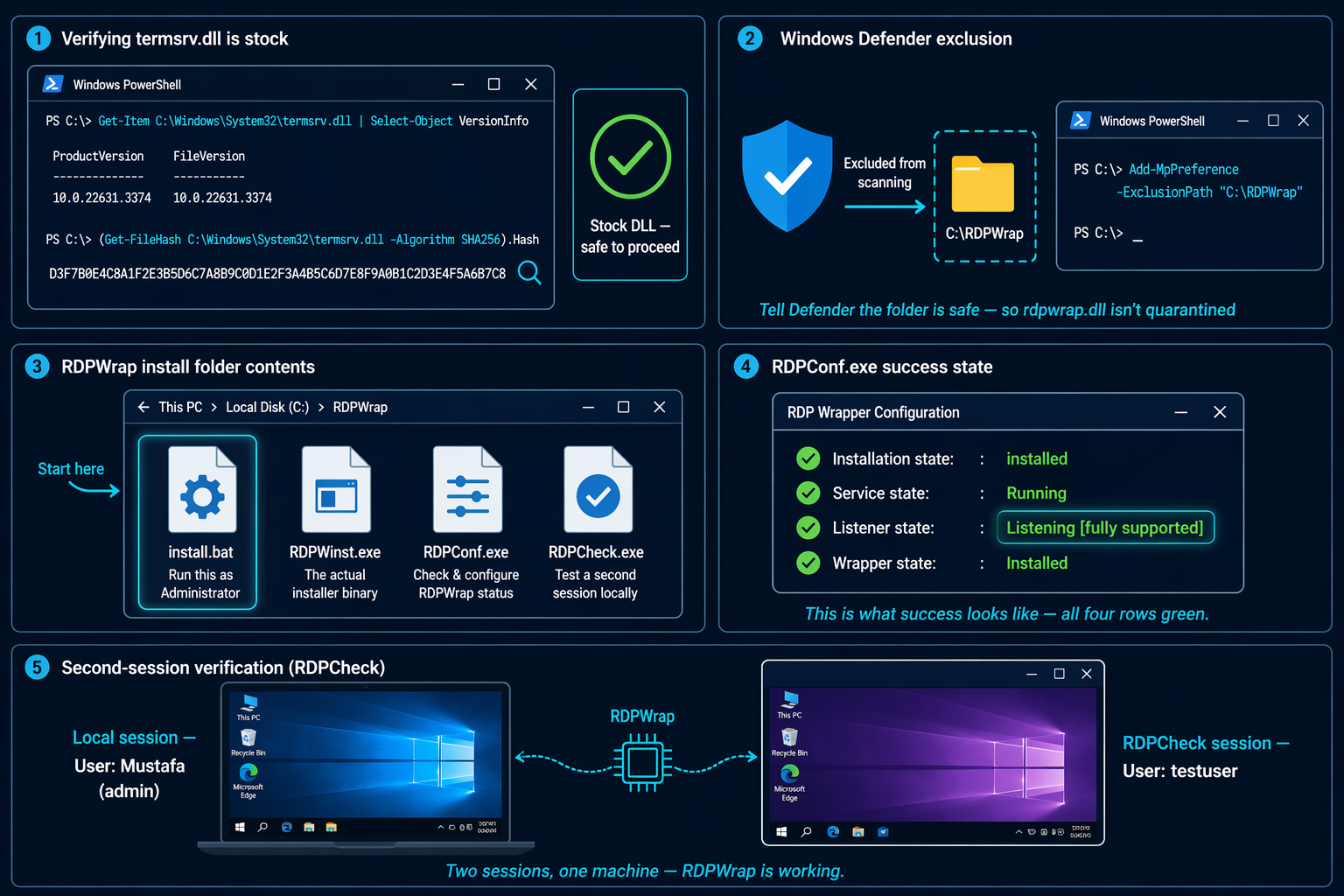Click the ProductVersion value 10.0.22631.3374
1344x896 pixels.
click(101, 198)
